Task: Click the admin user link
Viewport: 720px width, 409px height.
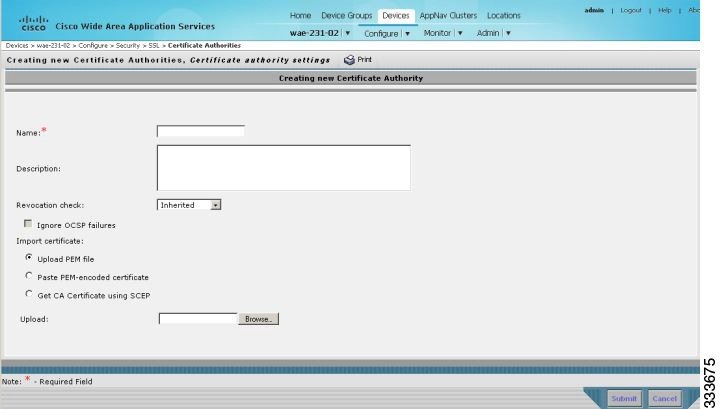Action: click(x=594, y=10)
